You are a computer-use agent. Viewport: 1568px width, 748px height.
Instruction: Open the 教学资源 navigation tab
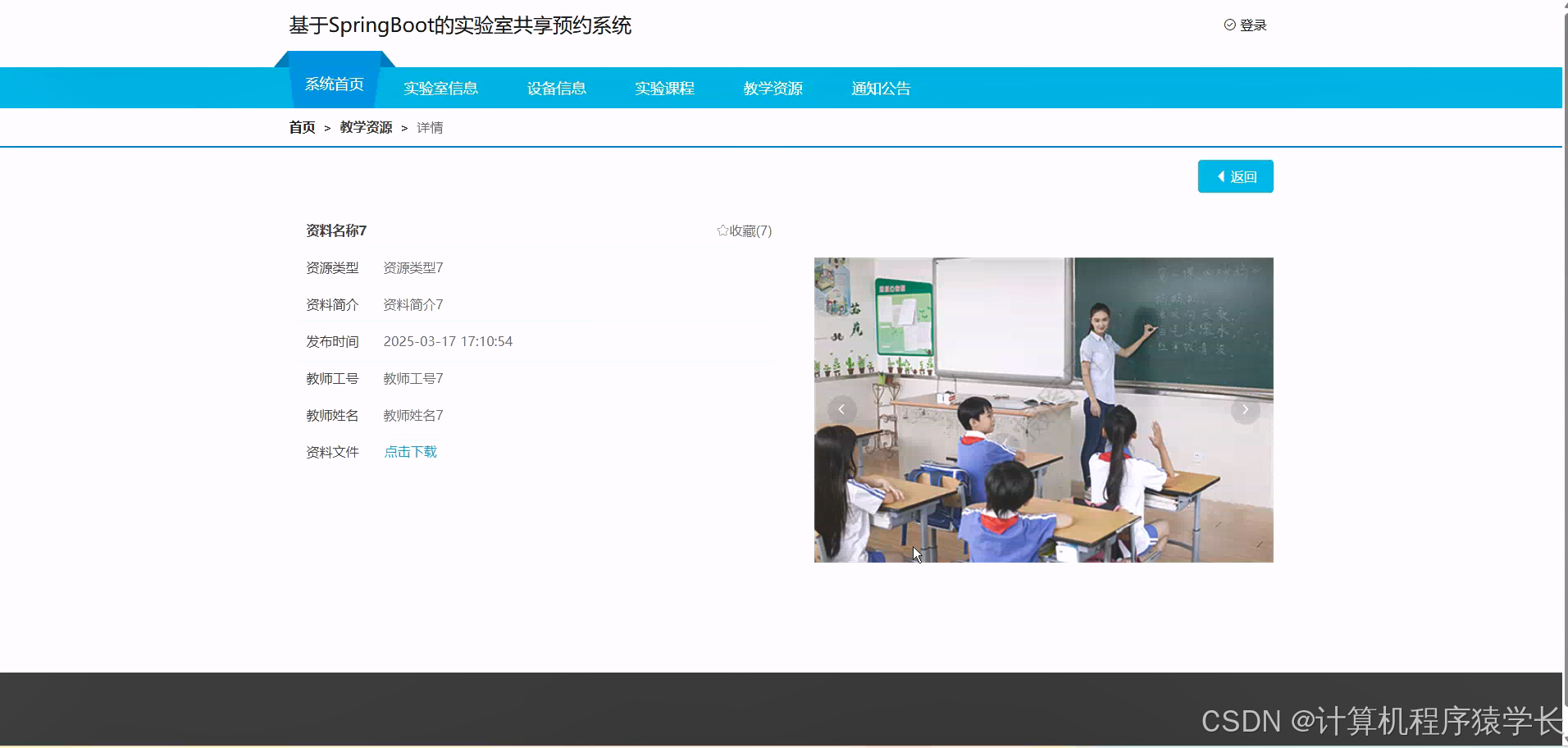(773, 87)
